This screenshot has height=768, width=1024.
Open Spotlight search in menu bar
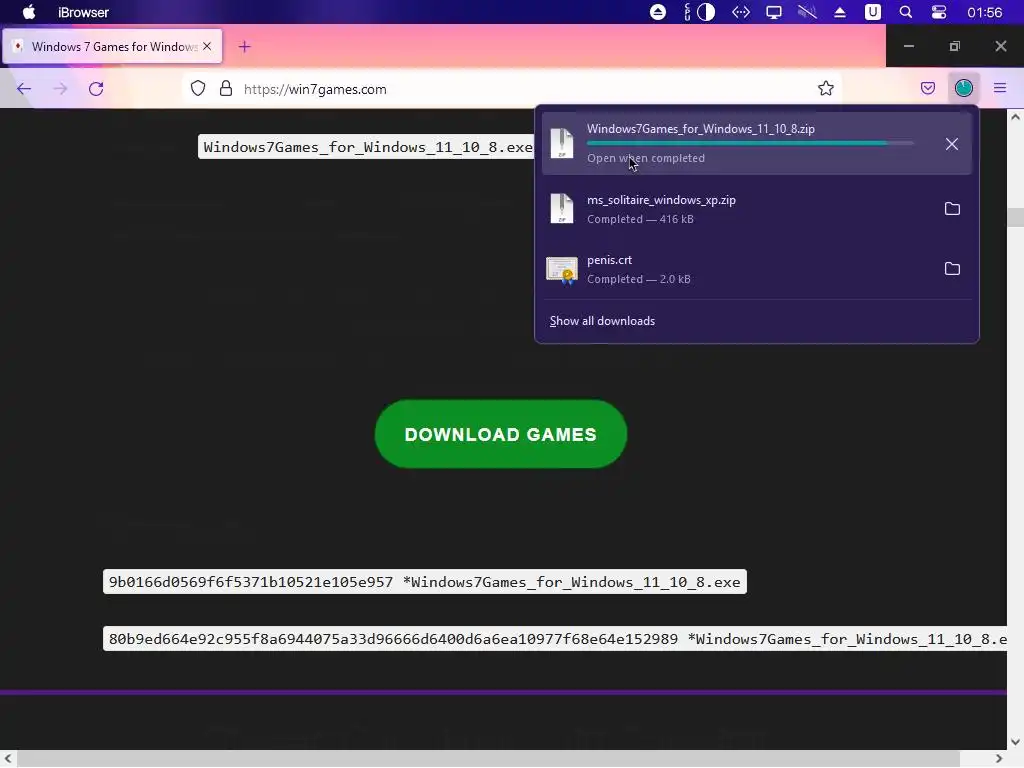[905, 12]
